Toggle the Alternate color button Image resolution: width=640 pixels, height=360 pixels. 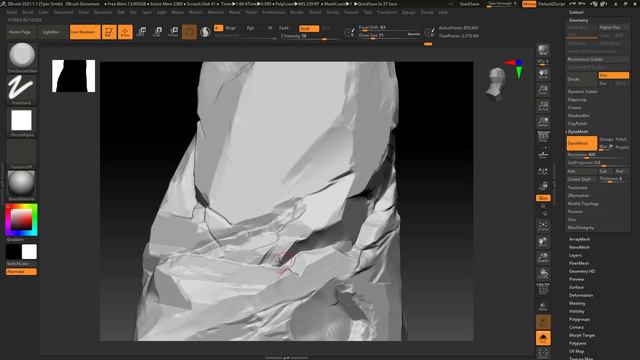pyautogui.click(x=21, y=271)
